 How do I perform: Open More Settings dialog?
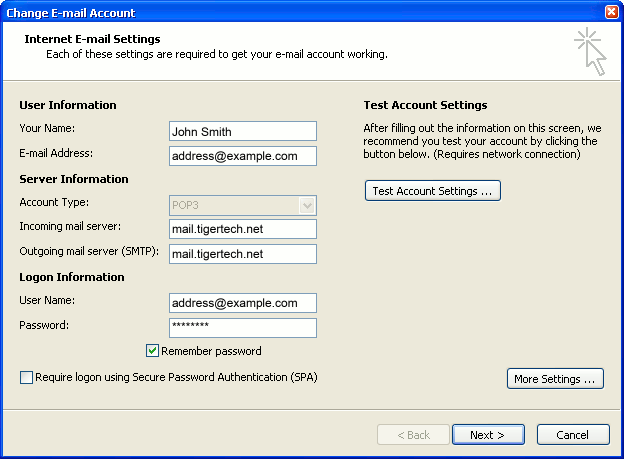[555, 379]
